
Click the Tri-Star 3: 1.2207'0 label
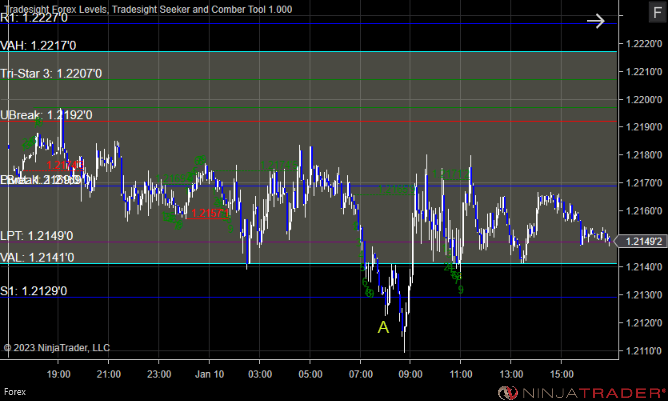[51, 73]
